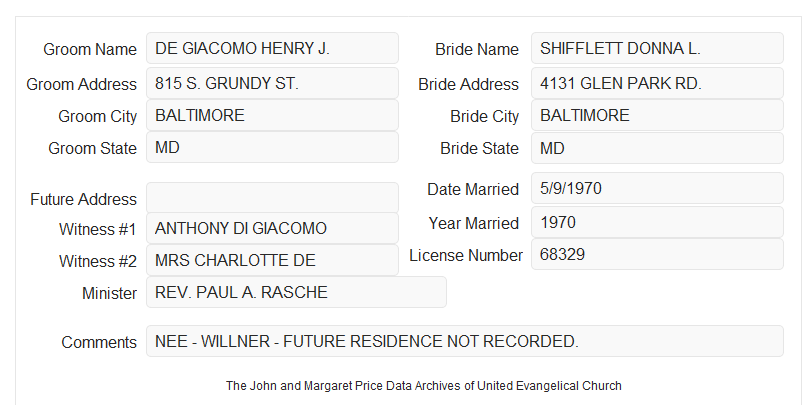
Task: Click the empty Future Address field
Action: point(272,198)
